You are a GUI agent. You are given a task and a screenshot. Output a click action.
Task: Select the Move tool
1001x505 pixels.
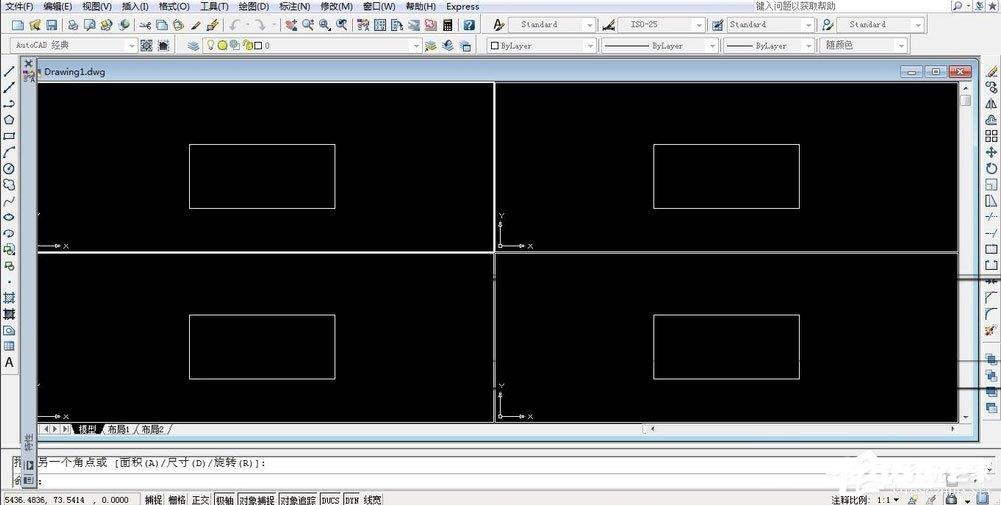(991, 152)
